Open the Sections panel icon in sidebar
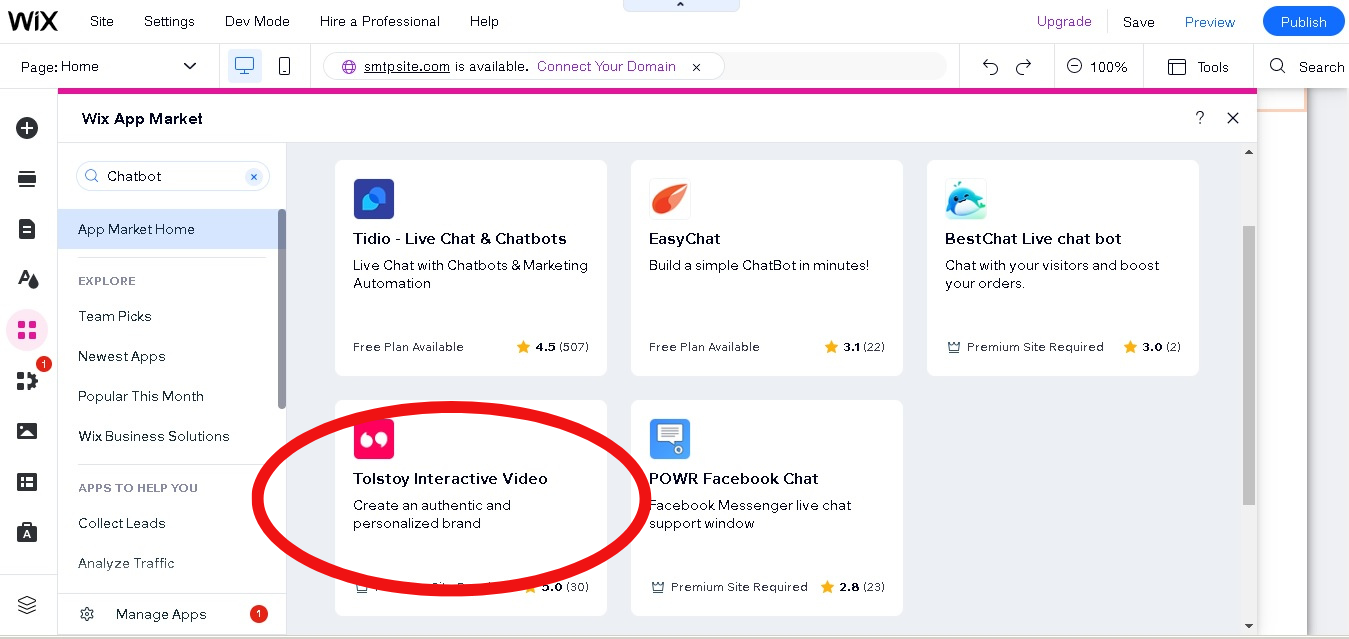Viewport: 1349px width, 639px height. pos(27,179)
